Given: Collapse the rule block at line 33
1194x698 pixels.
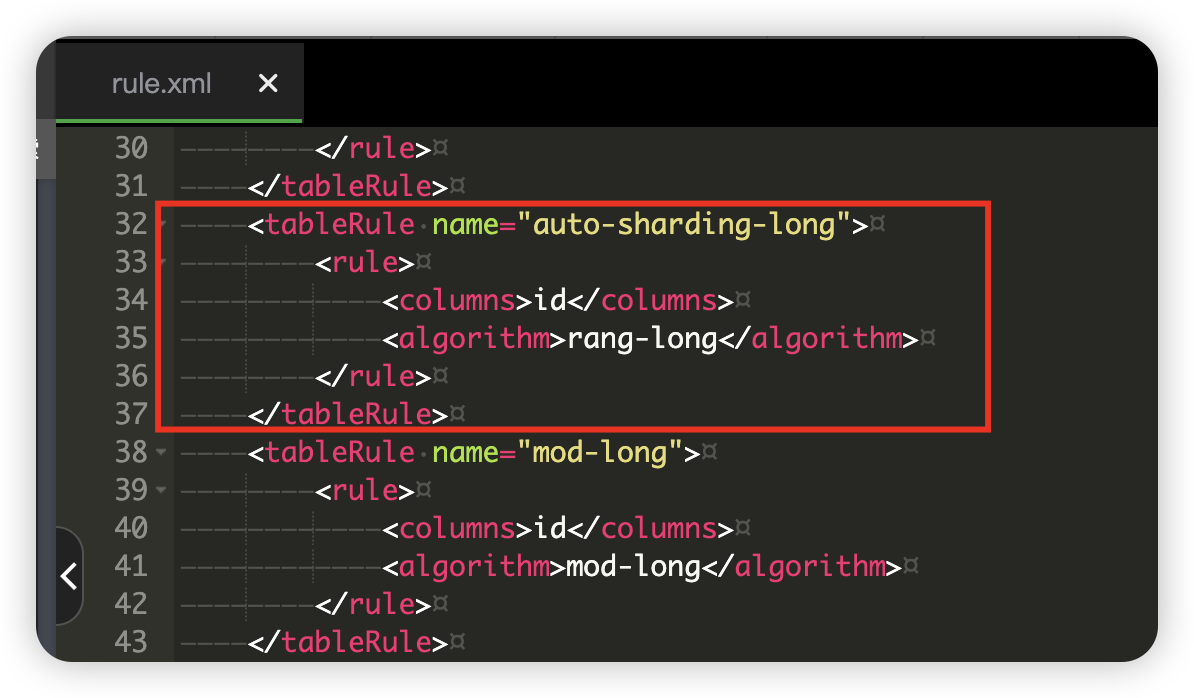Looking at the screenshot, I should point(162,263).
